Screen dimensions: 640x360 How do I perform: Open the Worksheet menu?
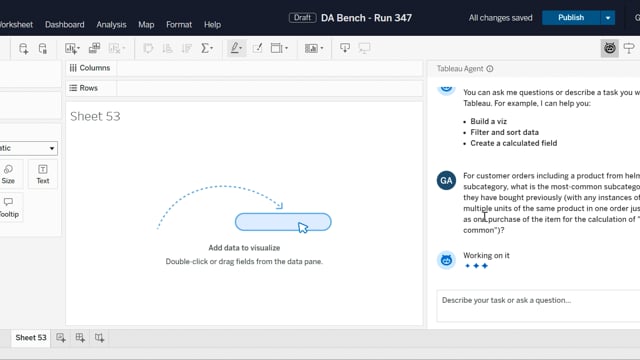[x=16, y=24]
